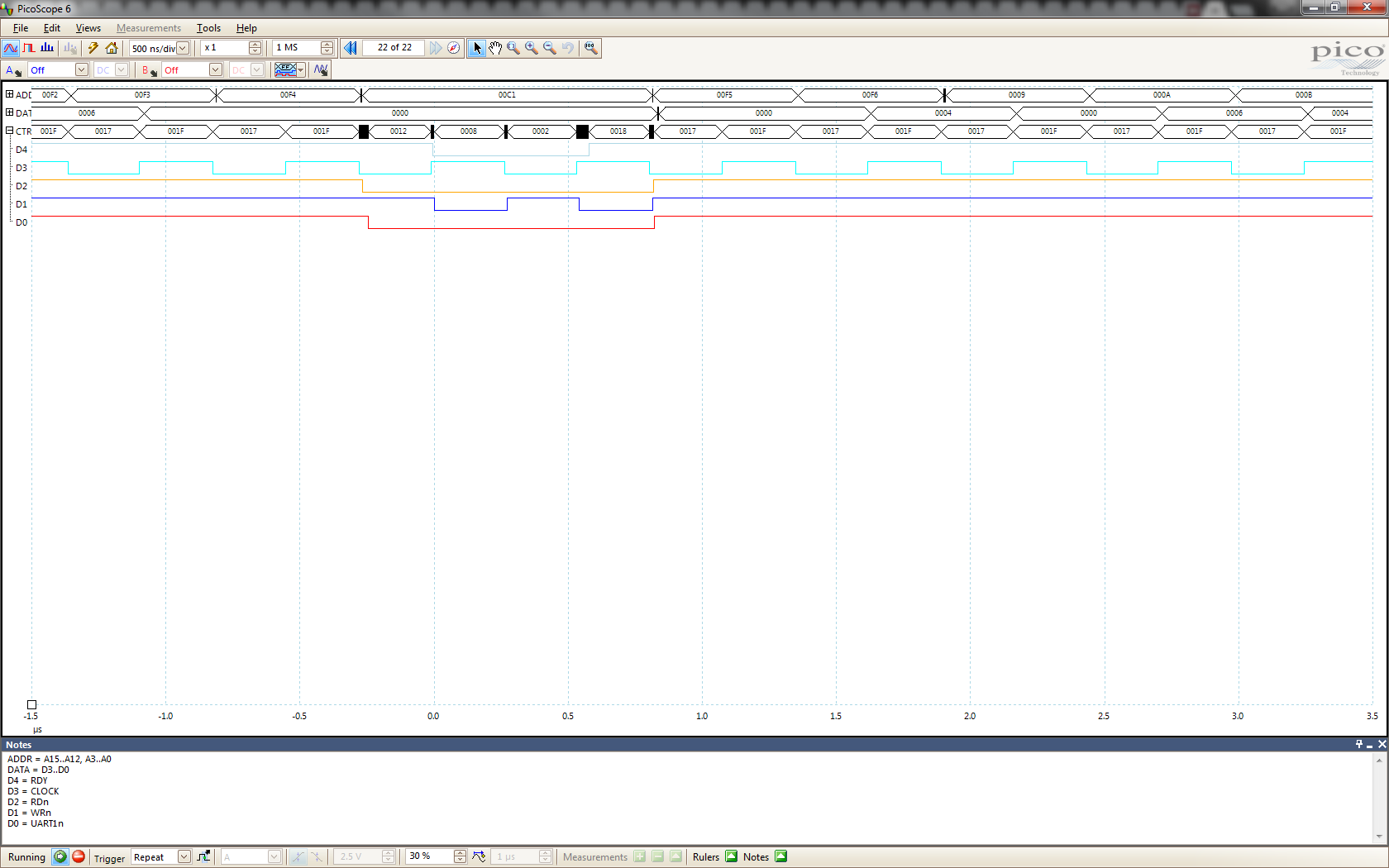Click the Home icon in toolbar
Screen dimensions: 1389x868
click(x=112, y=48)
